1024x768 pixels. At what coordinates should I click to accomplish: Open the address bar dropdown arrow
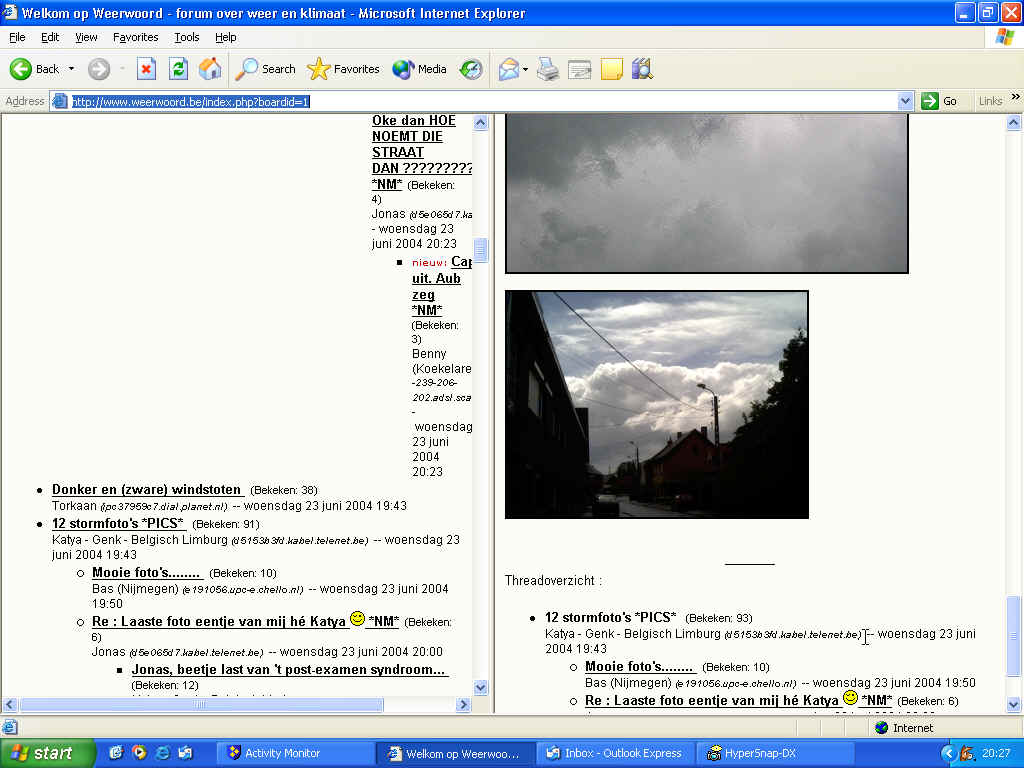905,101
